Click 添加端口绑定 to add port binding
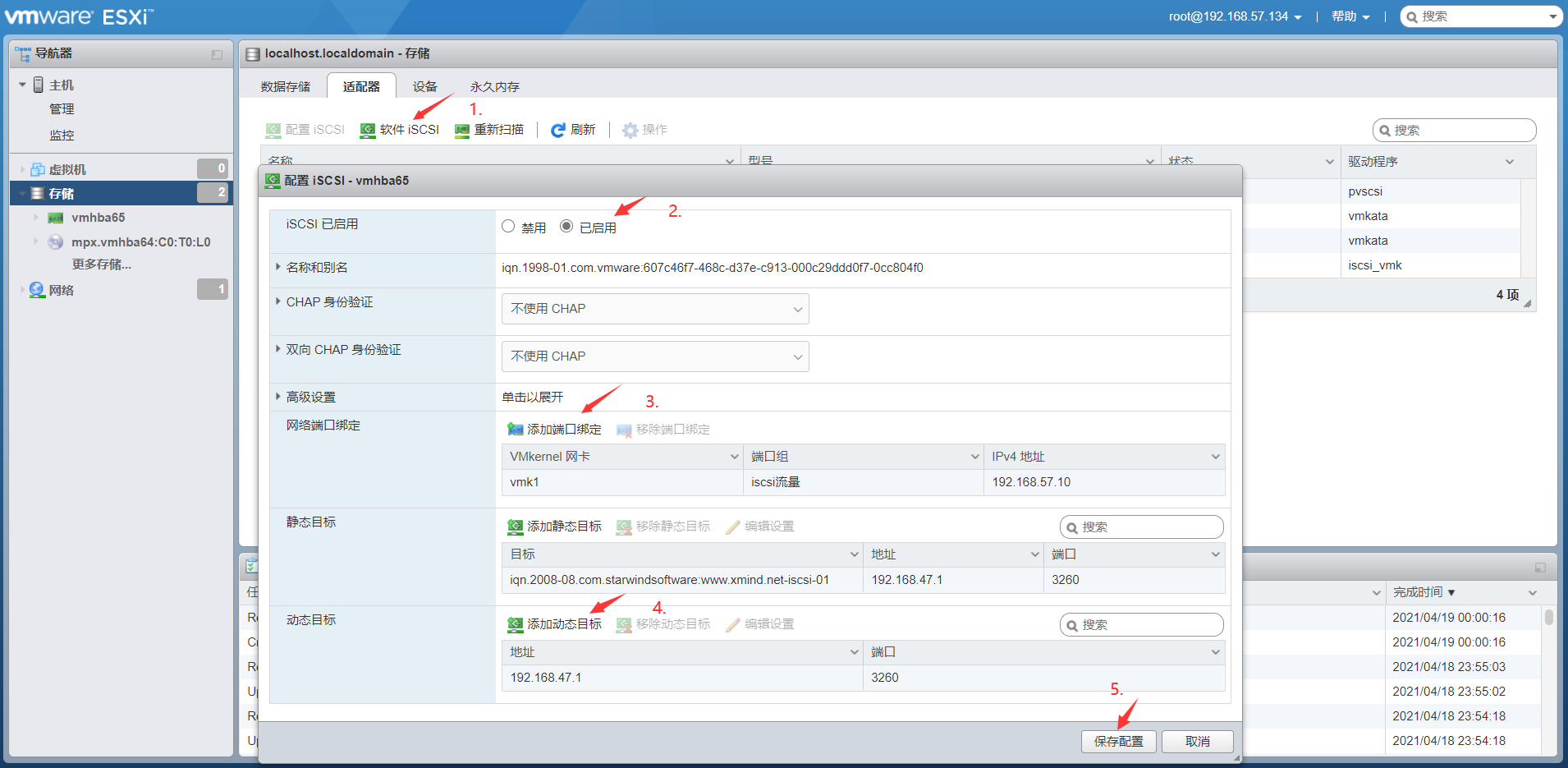1568x768 pixels. (x=555, y=429)
